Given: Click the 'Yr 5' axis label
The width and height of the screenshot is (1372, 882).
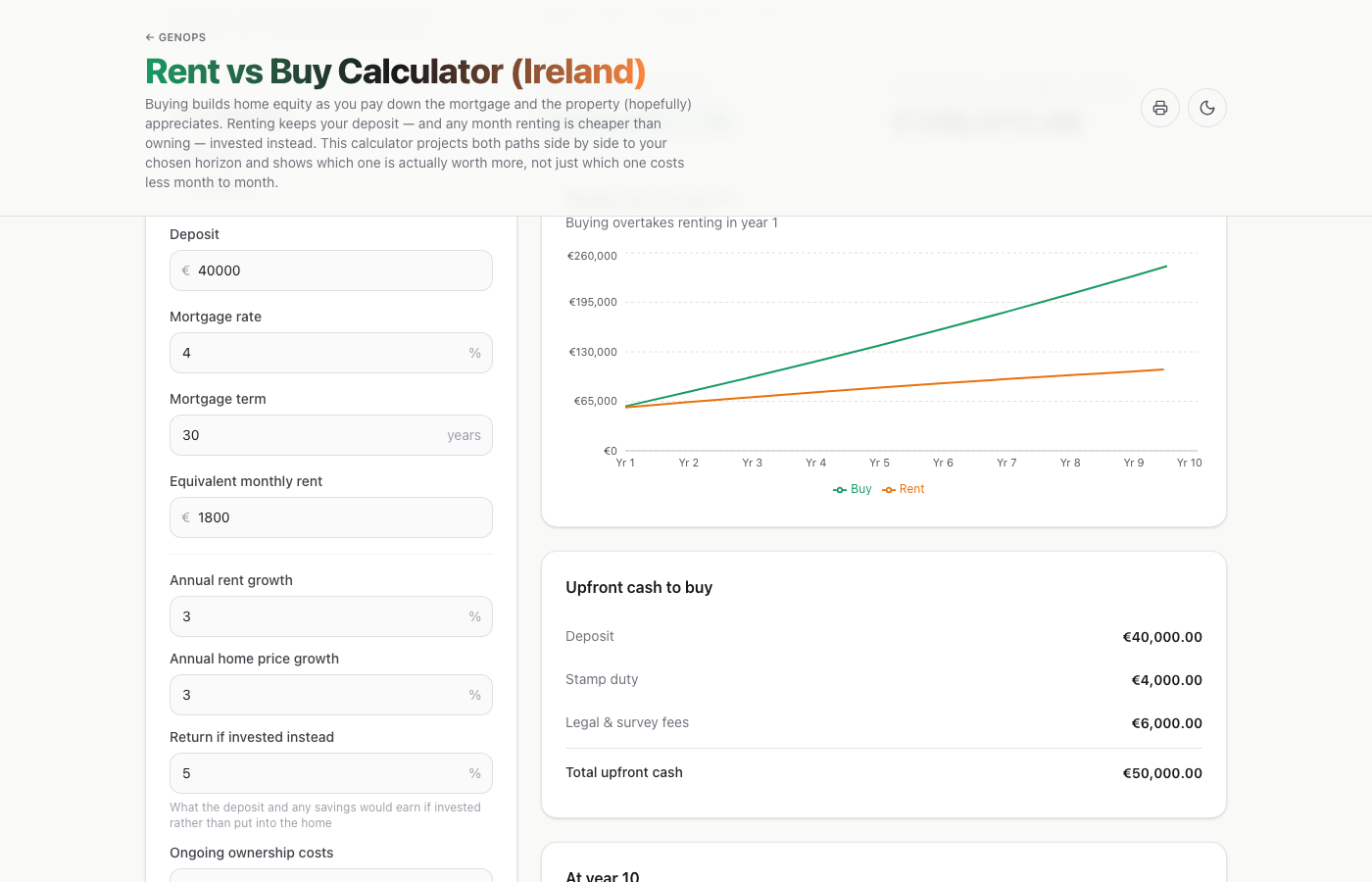Looking at the screenshot, I should pyautogui.click(x=879, y=463).
